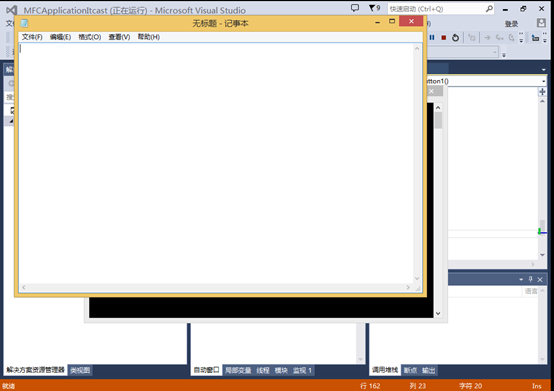Click the 语言 column header
554x391 pixels.
point(531,291)
